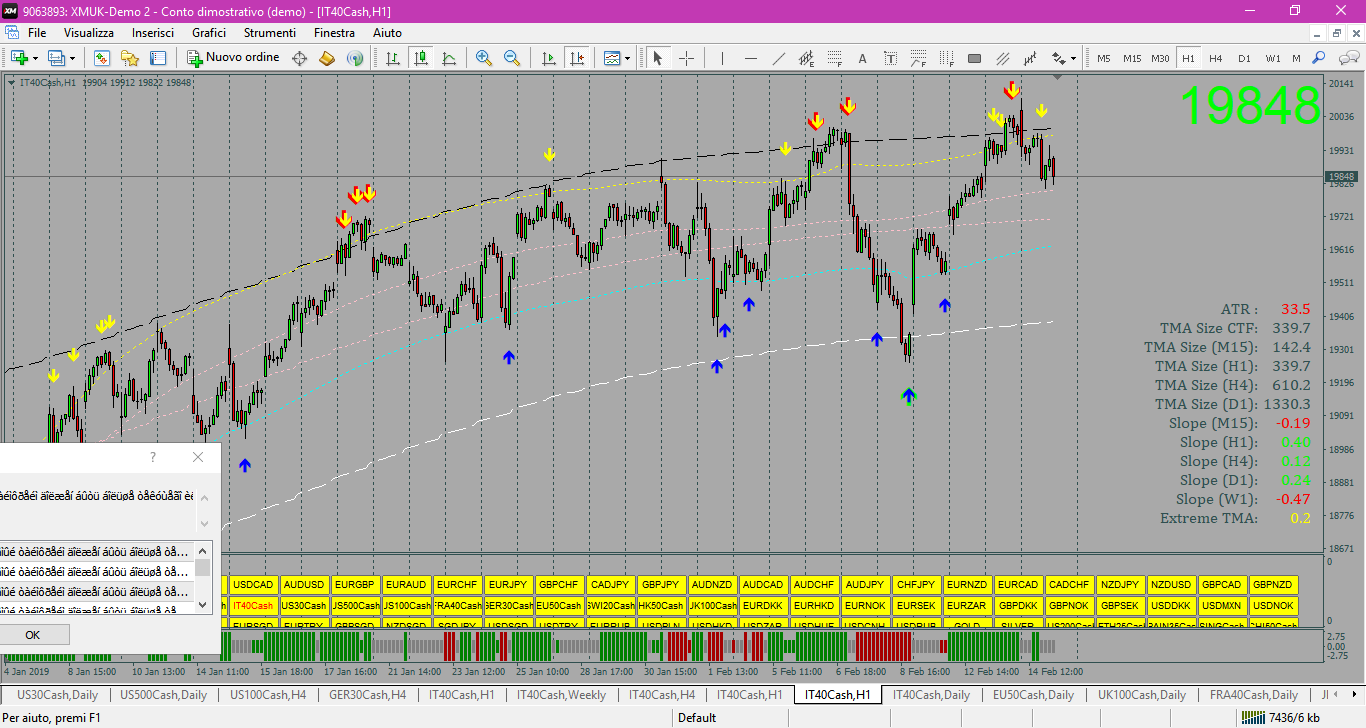Open the Aiuto menu
Image resolution: width=1366 pixels, height=728 pixels.
click(x=387, y=33)
